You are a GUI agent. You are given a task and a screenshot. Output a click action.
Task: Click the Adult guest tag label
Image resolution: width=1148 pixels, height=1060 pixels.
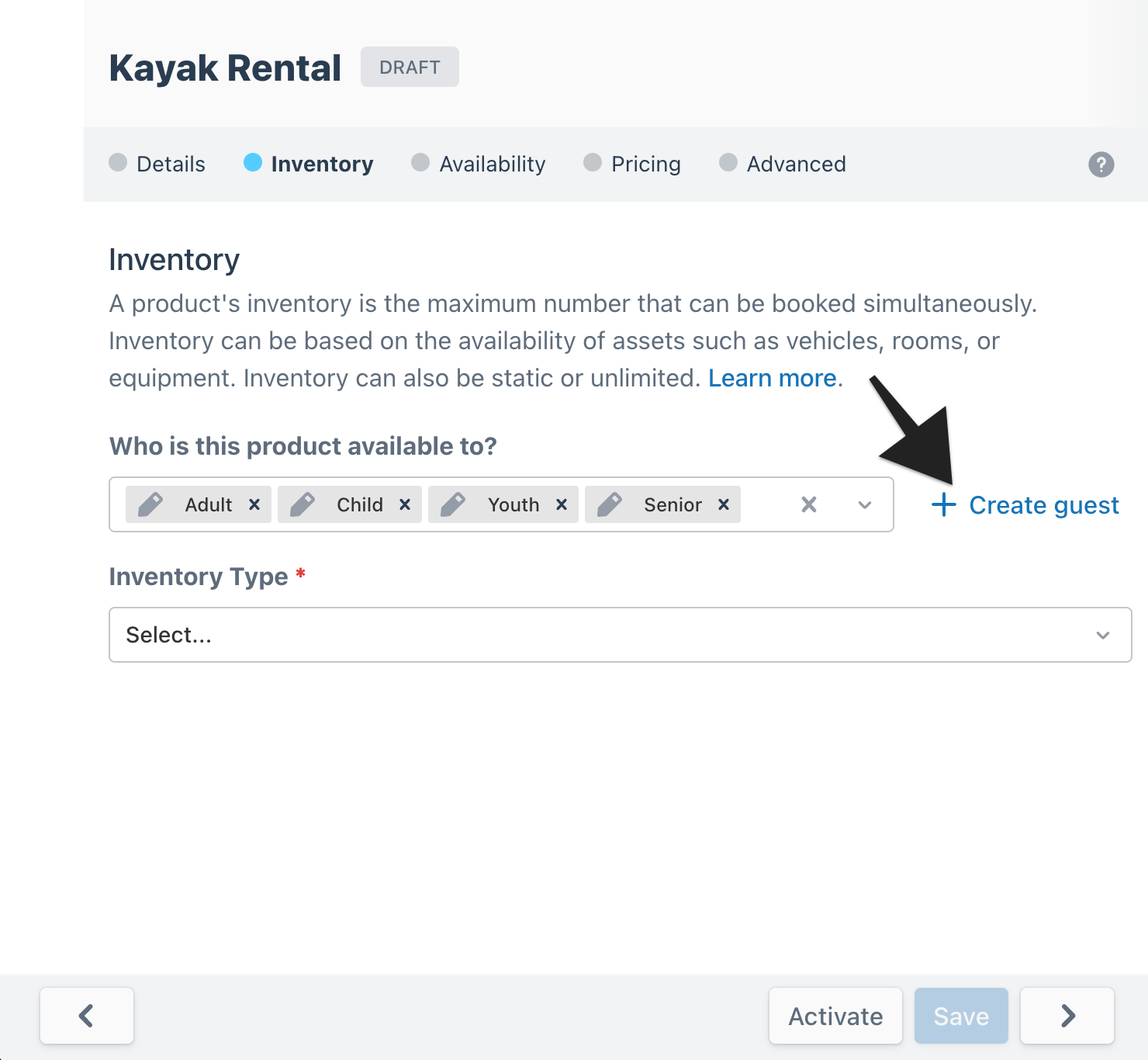click(209, 504)
